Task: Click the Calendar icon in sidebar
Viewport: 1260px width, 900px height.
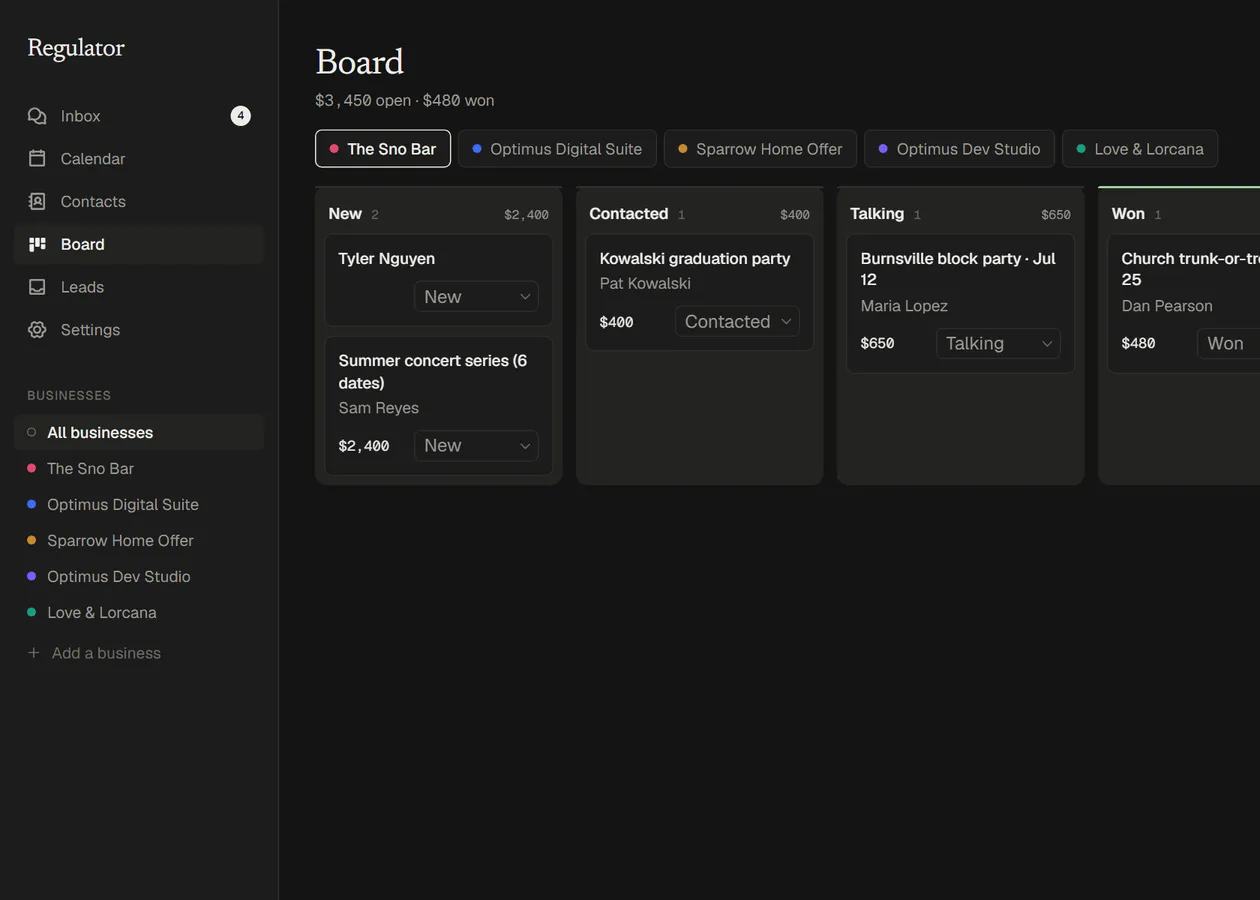Action: [37, 159]
